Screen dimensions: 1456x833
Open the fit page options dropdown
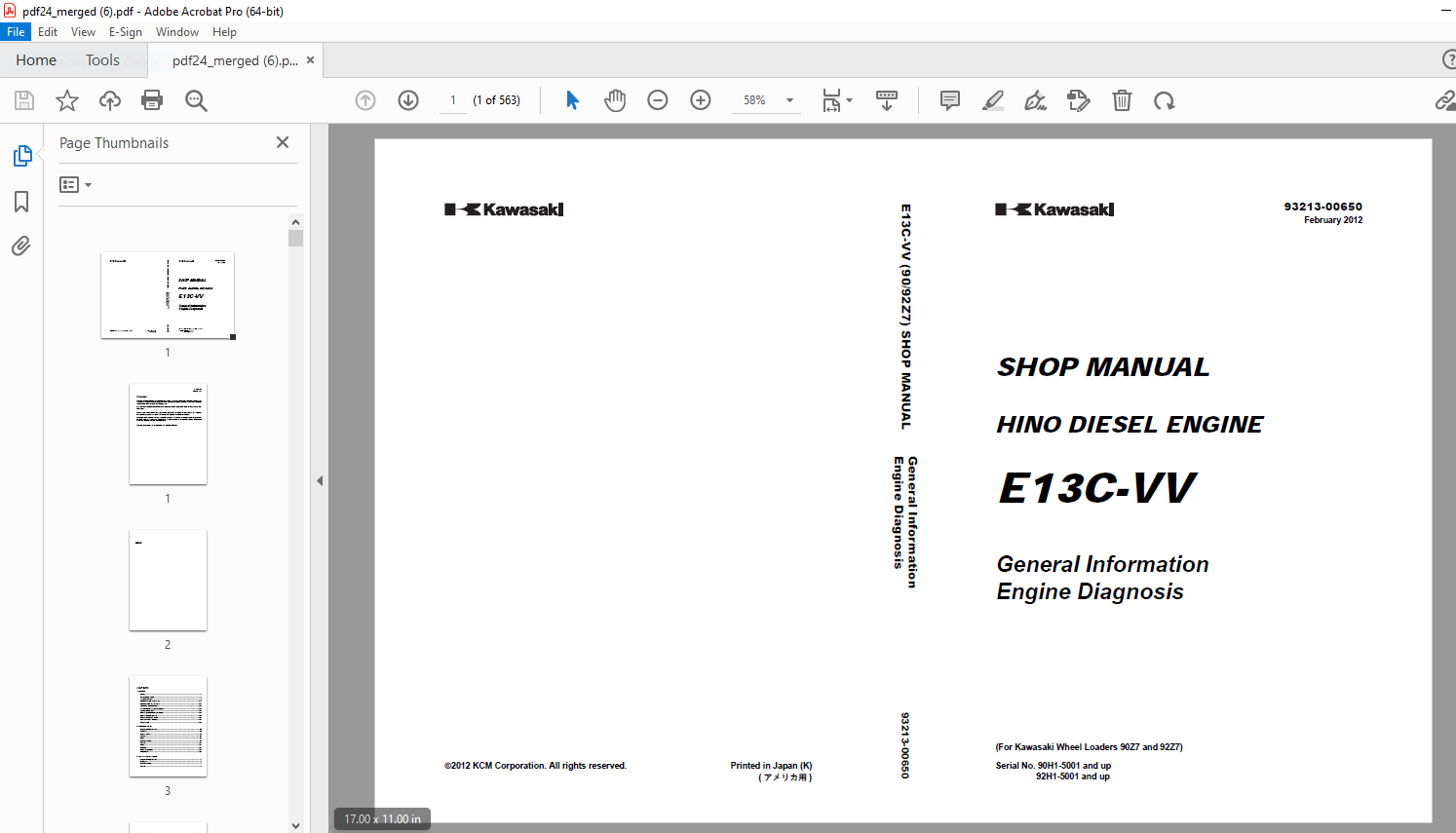pos(837,100)
